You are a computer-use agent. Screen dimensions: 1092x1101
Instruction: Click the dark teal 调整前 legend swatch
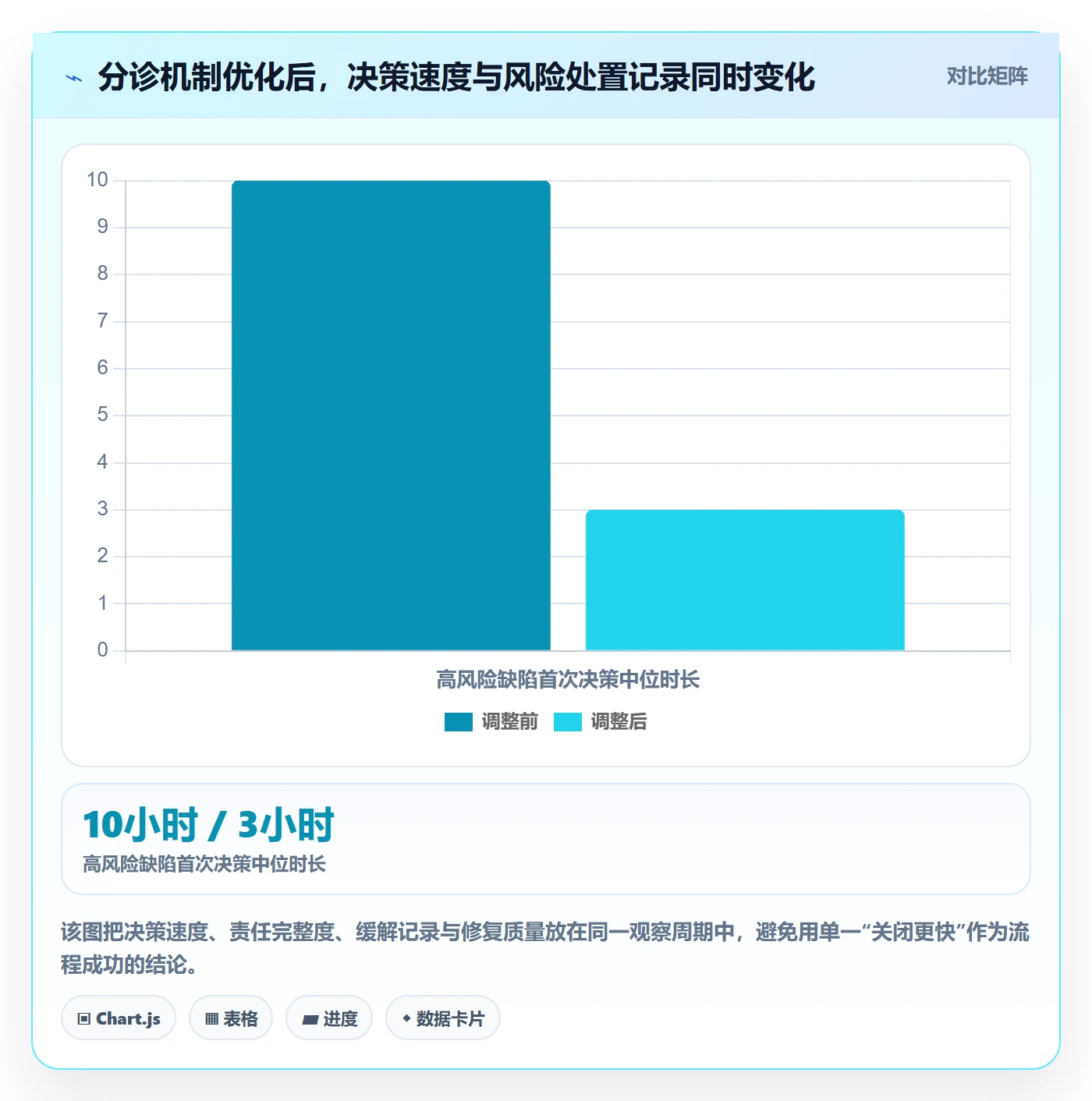[459, 722]
